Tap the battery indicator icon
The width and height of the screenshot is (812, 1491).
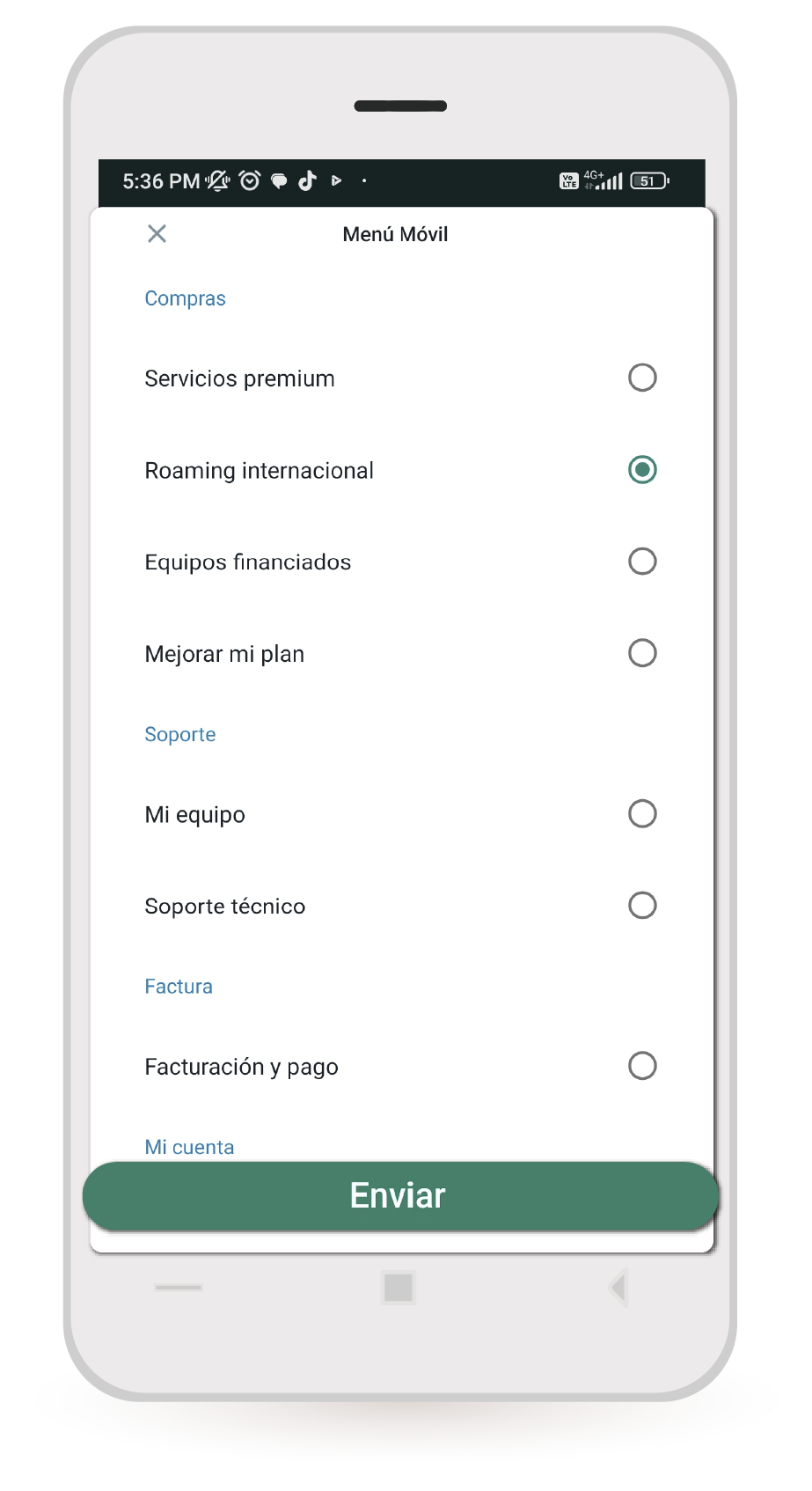650,180
